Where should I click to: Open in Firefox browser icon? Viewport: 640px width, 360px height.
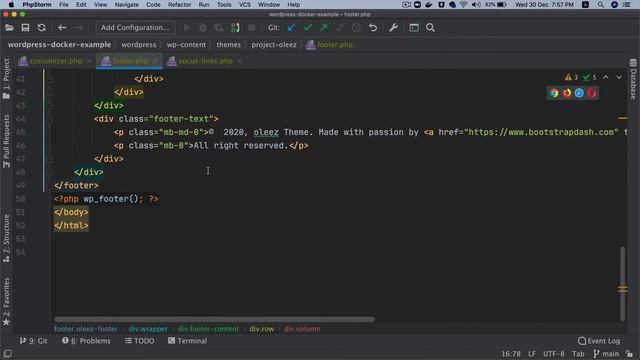(567, 93)
